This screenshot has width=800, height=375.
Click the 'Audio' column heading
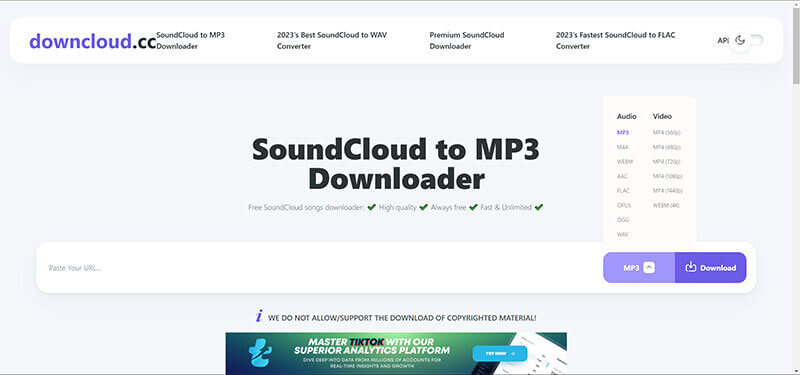tap(627, 116)
